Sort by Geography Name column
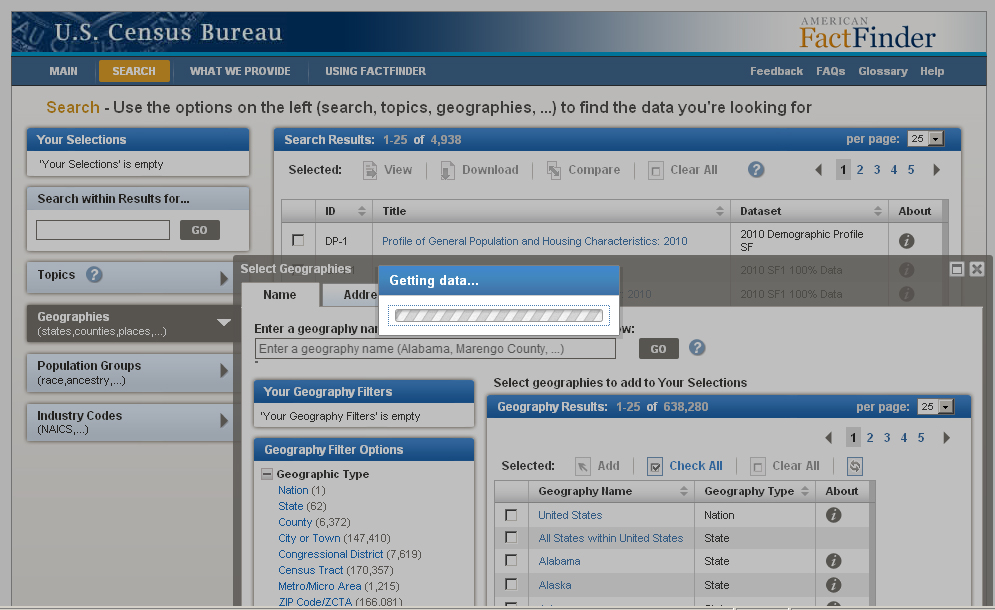This screenshot has height=610, width=995. [683, 491]
